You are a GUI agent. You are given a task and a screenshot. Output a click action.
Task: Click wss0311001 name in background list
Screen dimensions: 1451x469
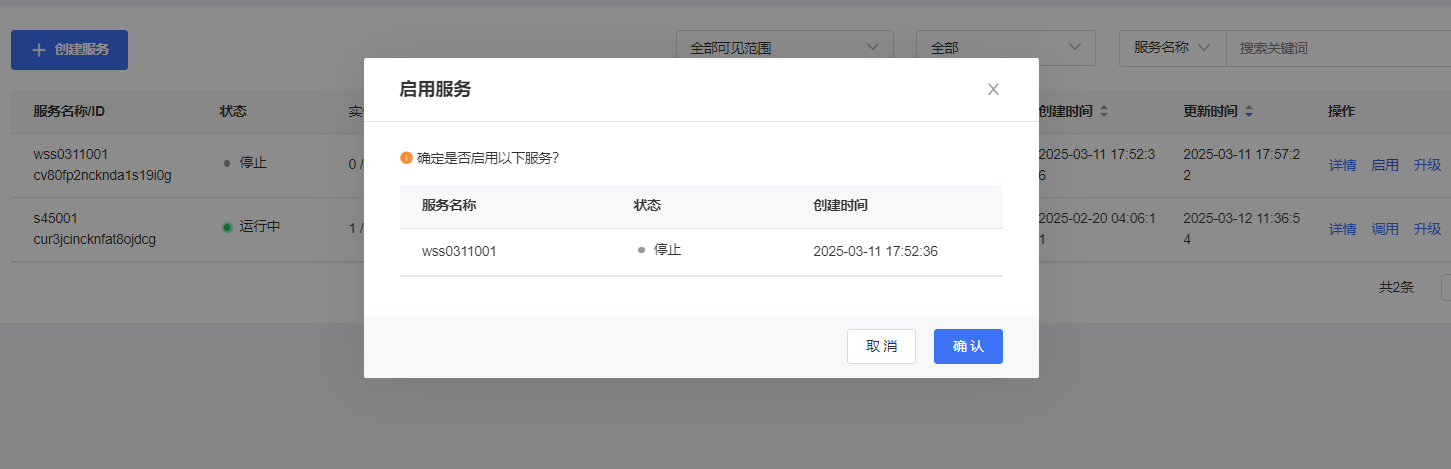point(71,154)
